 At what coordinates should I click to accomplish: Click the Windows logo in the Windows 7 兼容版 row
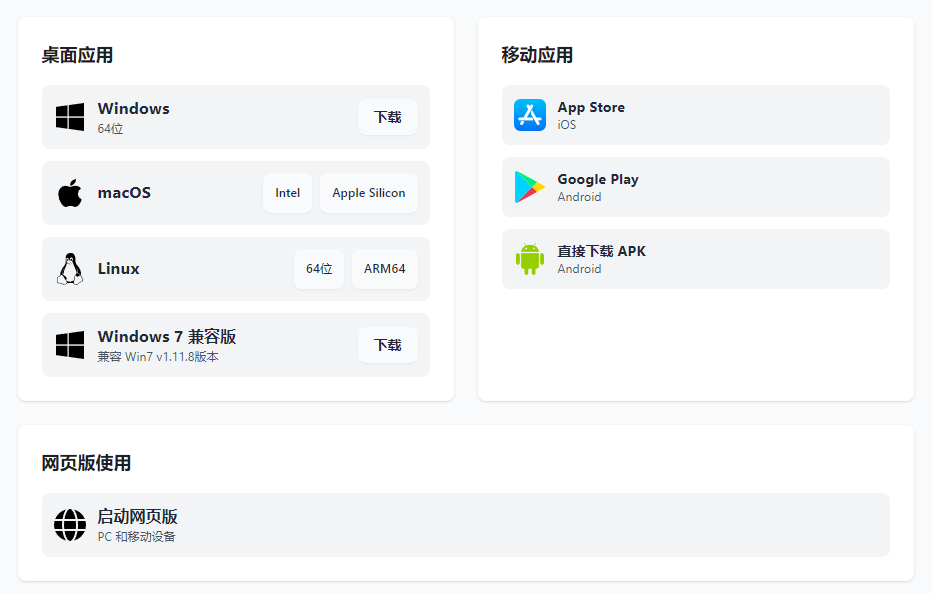(70, 345)
